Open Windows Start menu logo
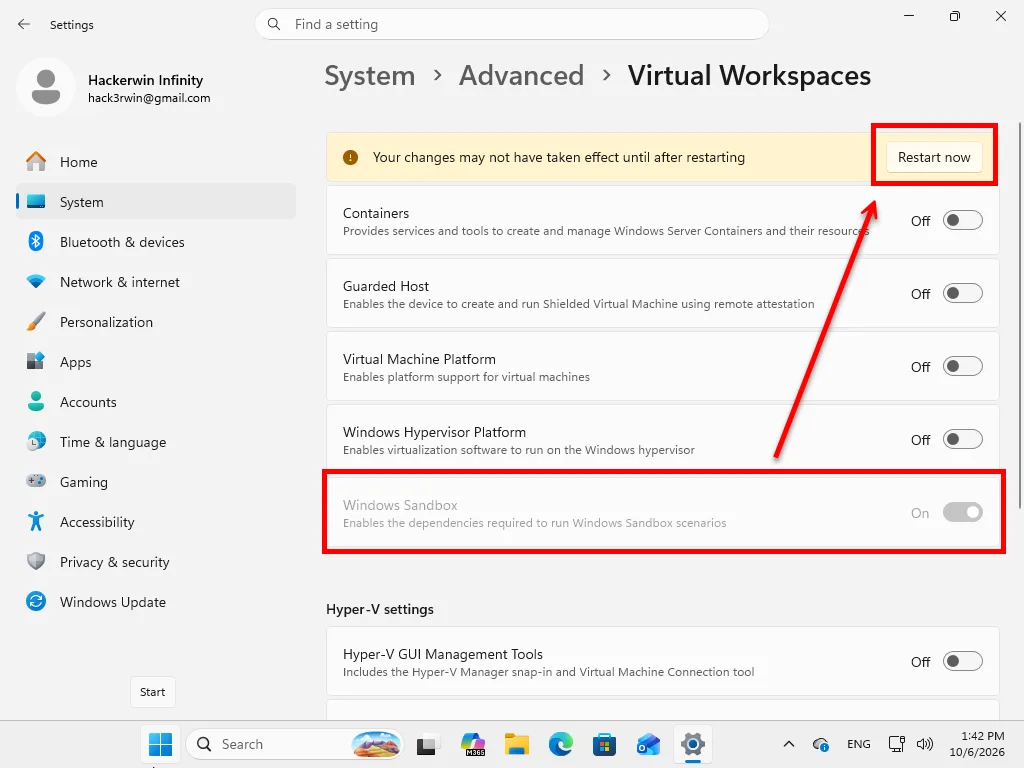 pyautogui.click(x=160, y=744)
